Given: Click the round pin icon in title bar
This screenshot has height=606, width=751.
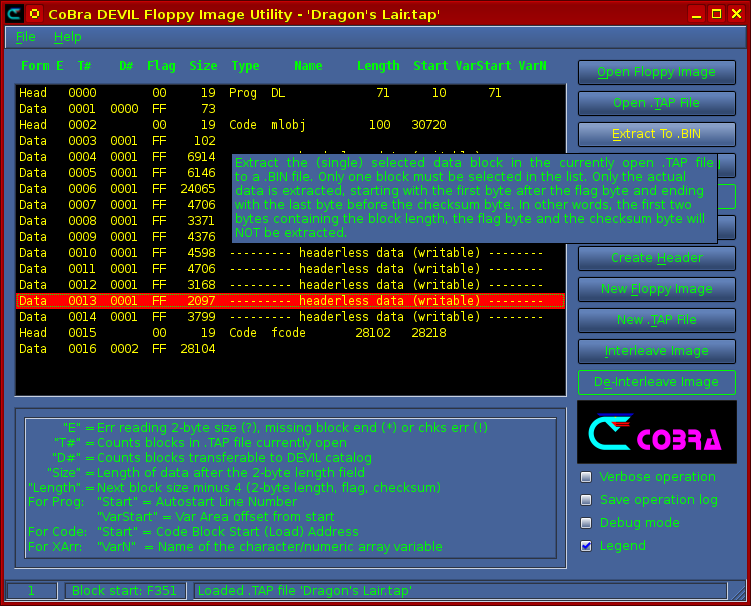Looking at the screenshot, I should click(x=34, y=14).
